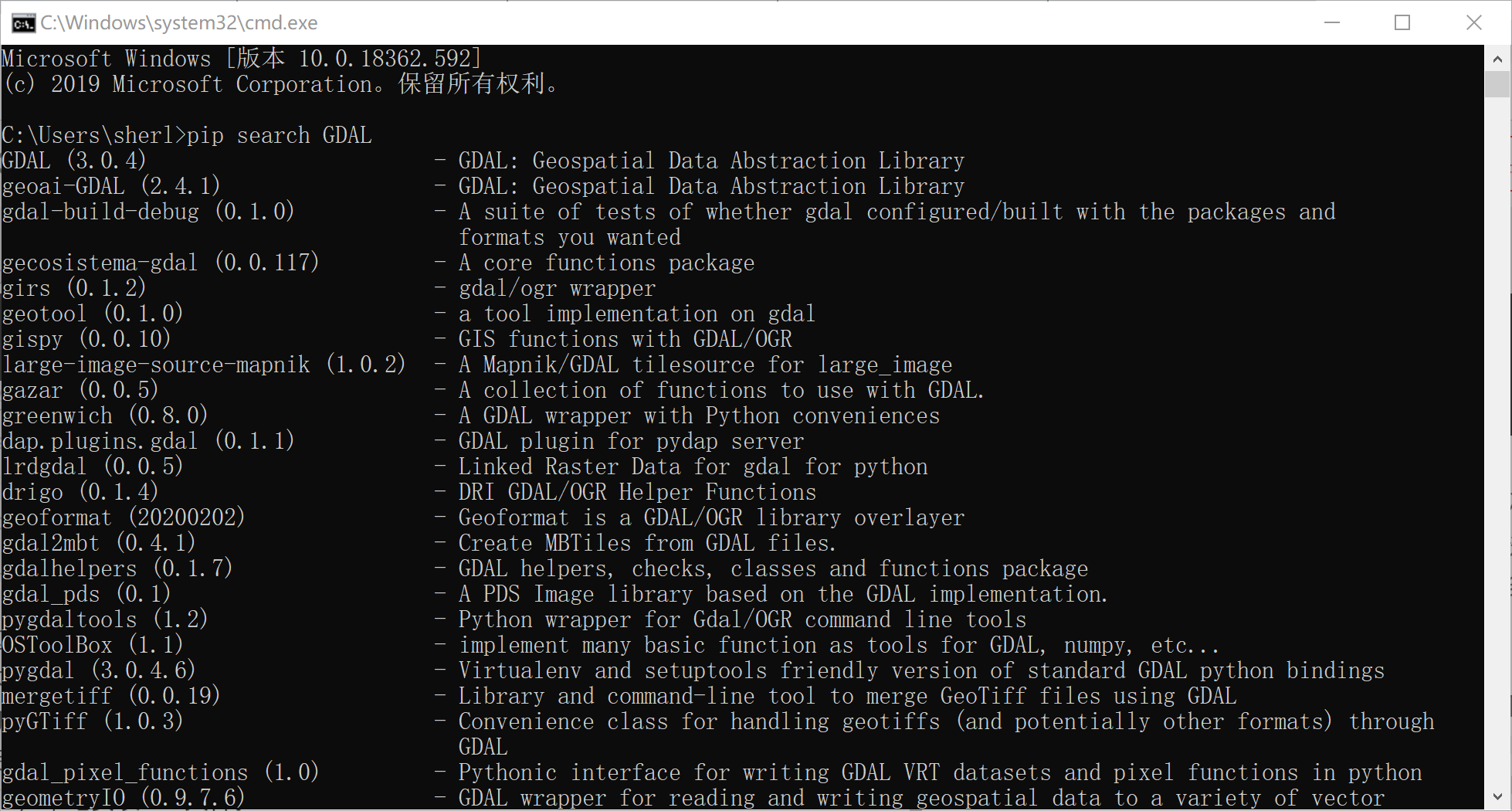This screenshot has width=1512, height=811.
Task: Click 'formats you wanted' continuation line
Action: point(570,237)
